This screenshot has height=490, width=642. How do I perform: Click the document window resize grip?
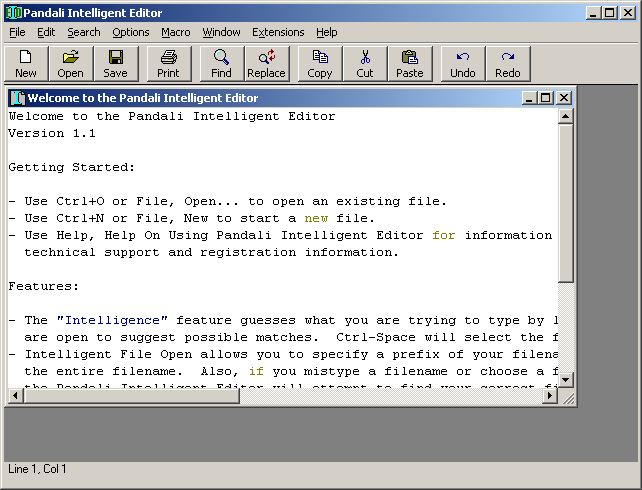click(568, 397)
